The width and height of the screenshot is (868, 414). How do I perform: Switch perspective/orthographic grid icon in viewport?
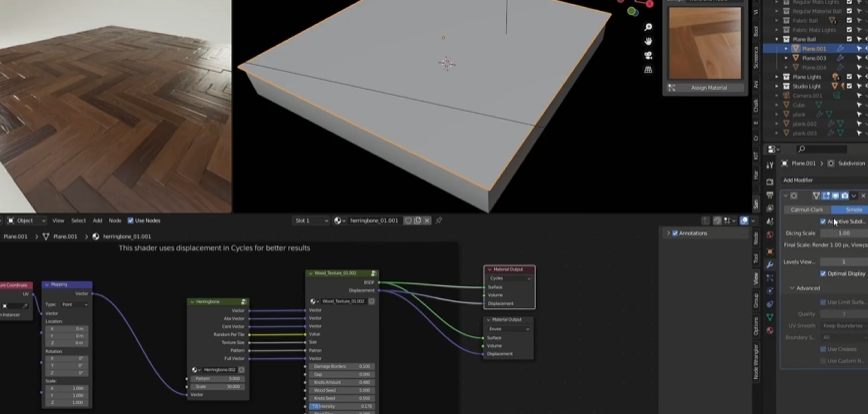[648, 70]
